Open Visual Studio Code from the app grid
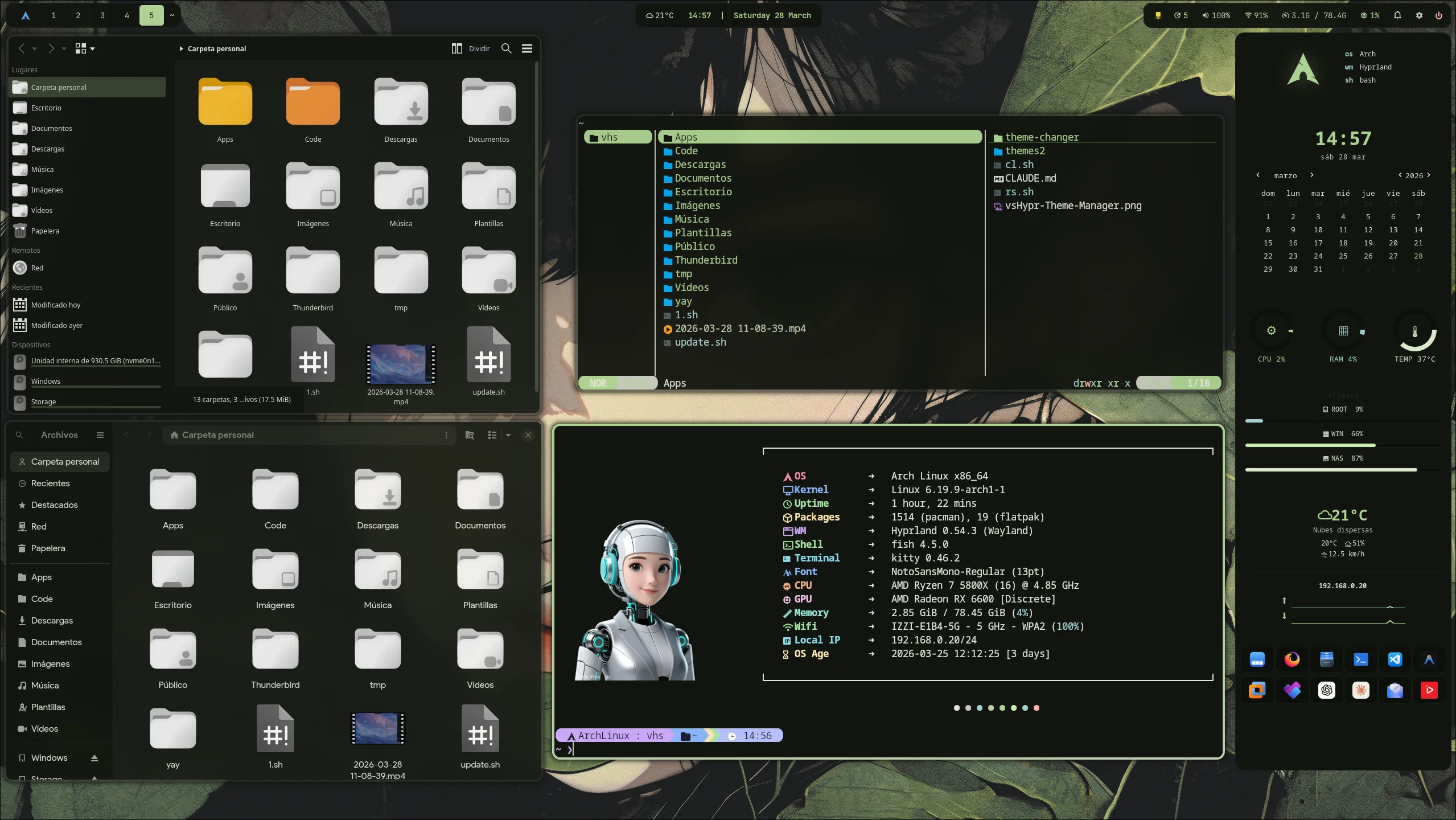1456x820 pixels. point(1395,659)
